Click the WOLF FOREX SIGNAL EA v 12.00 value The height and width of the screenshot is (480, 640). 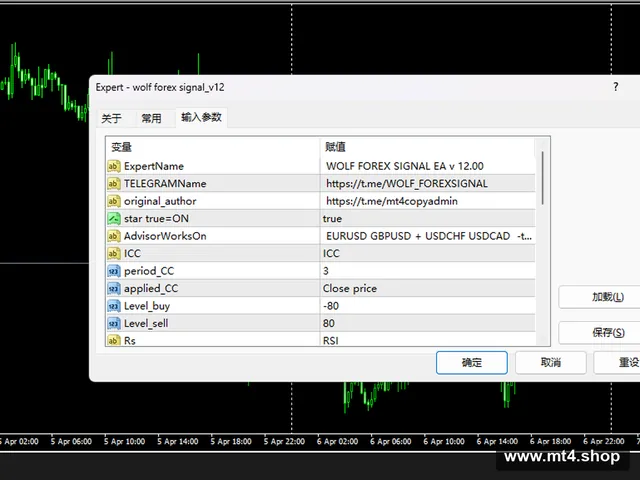(404, 166)
